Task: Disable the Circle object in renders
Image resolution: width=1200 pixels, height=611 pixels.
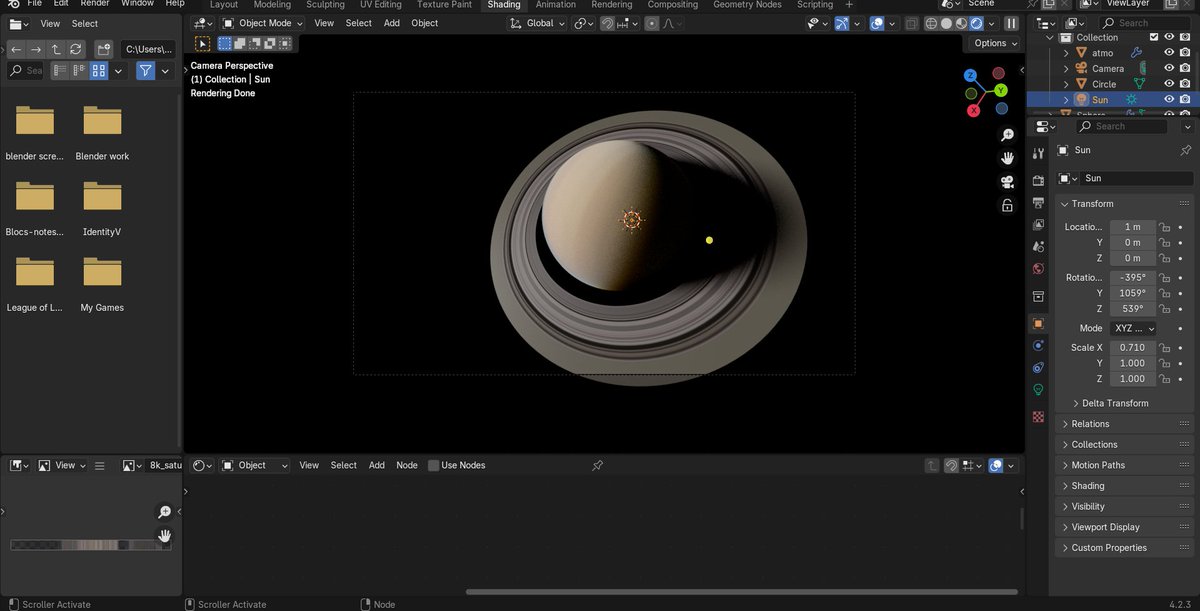Action: 1185,84
